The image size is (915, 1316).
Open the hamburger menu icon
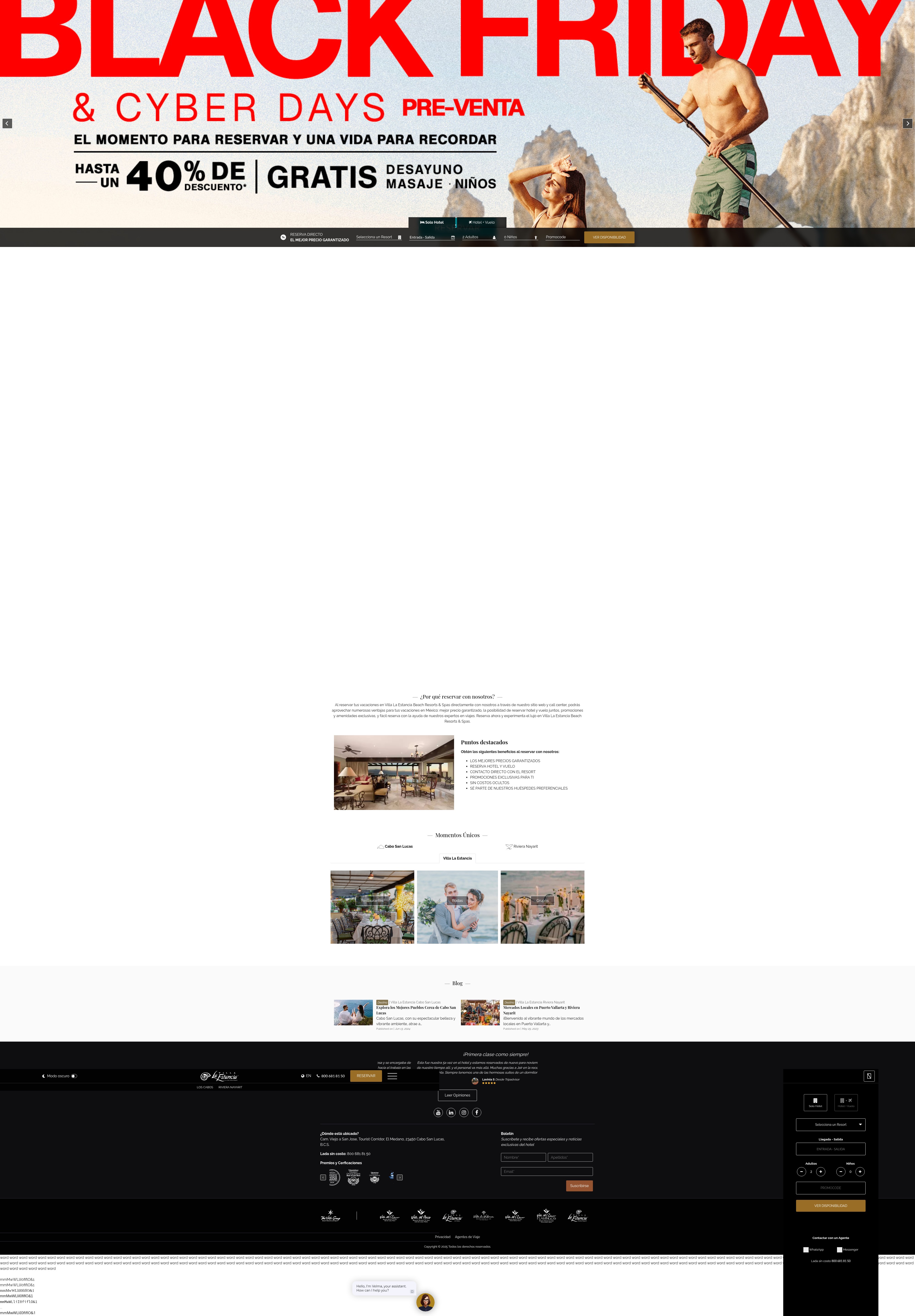tap(392, 1076)
